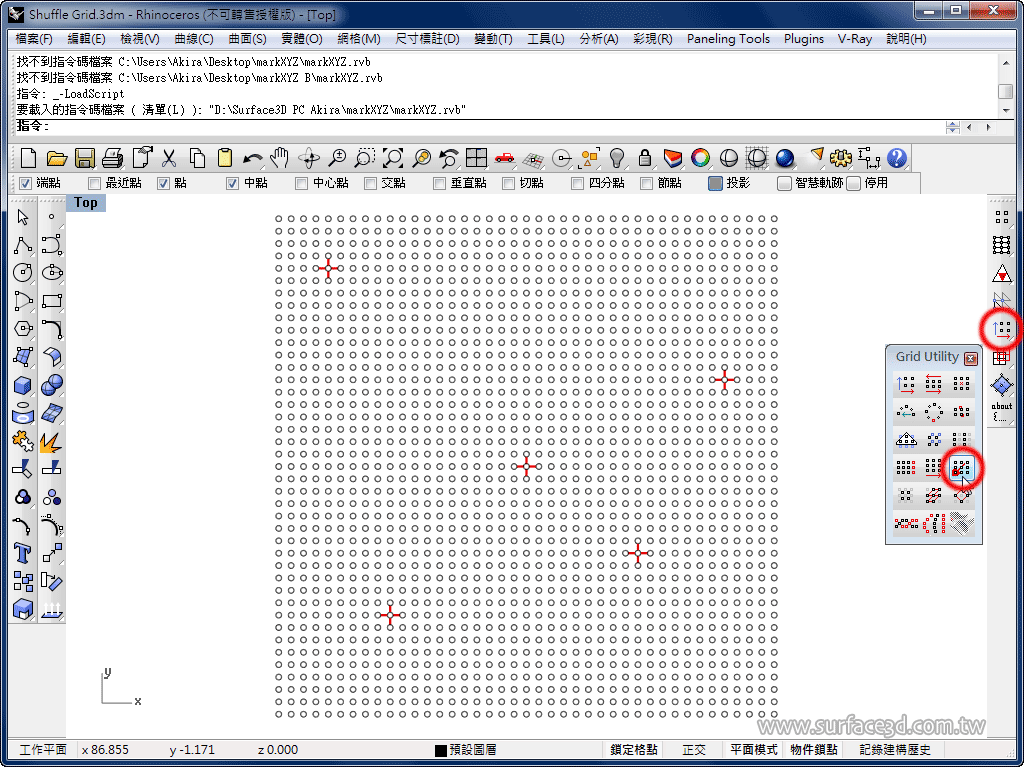Click the red triangle icon on right sidebar
The height and width of the screenshot is (767, 1024).
pyautogui.click(x=1002, y=273)
